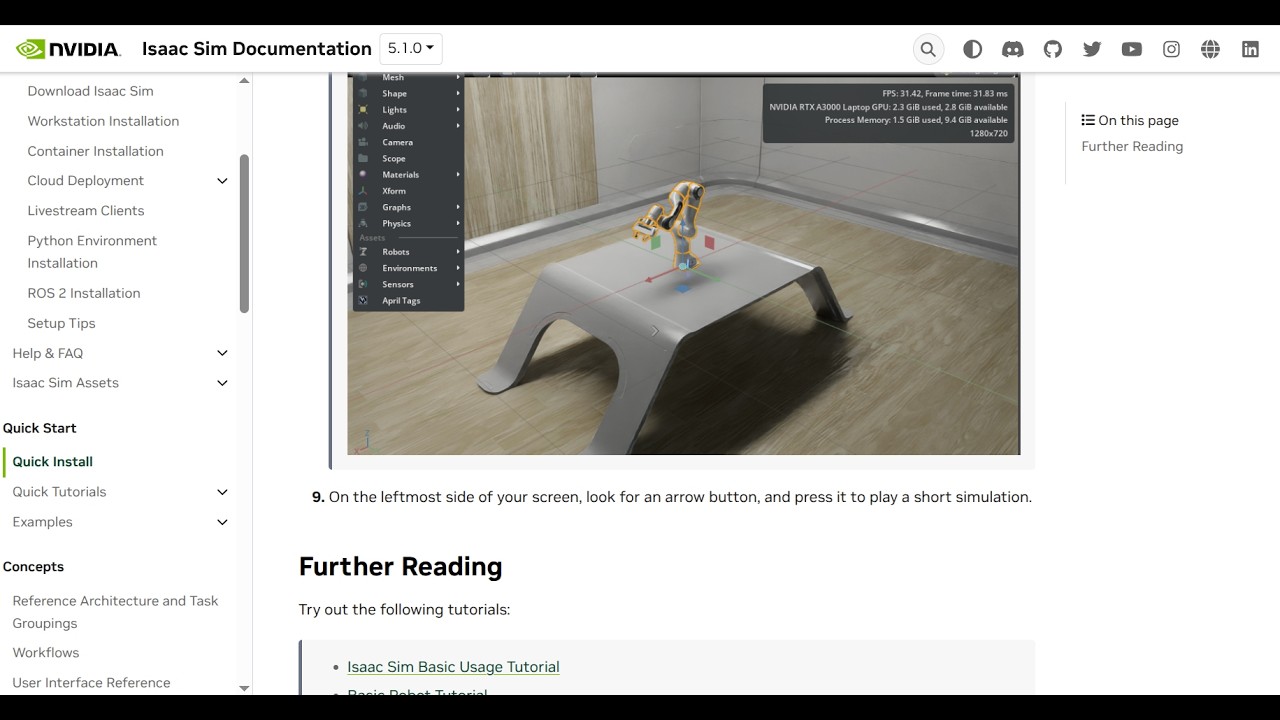Screen dimensions: 1280x720
Task: Open Help & FAQ page
Action: click(48, 353)
